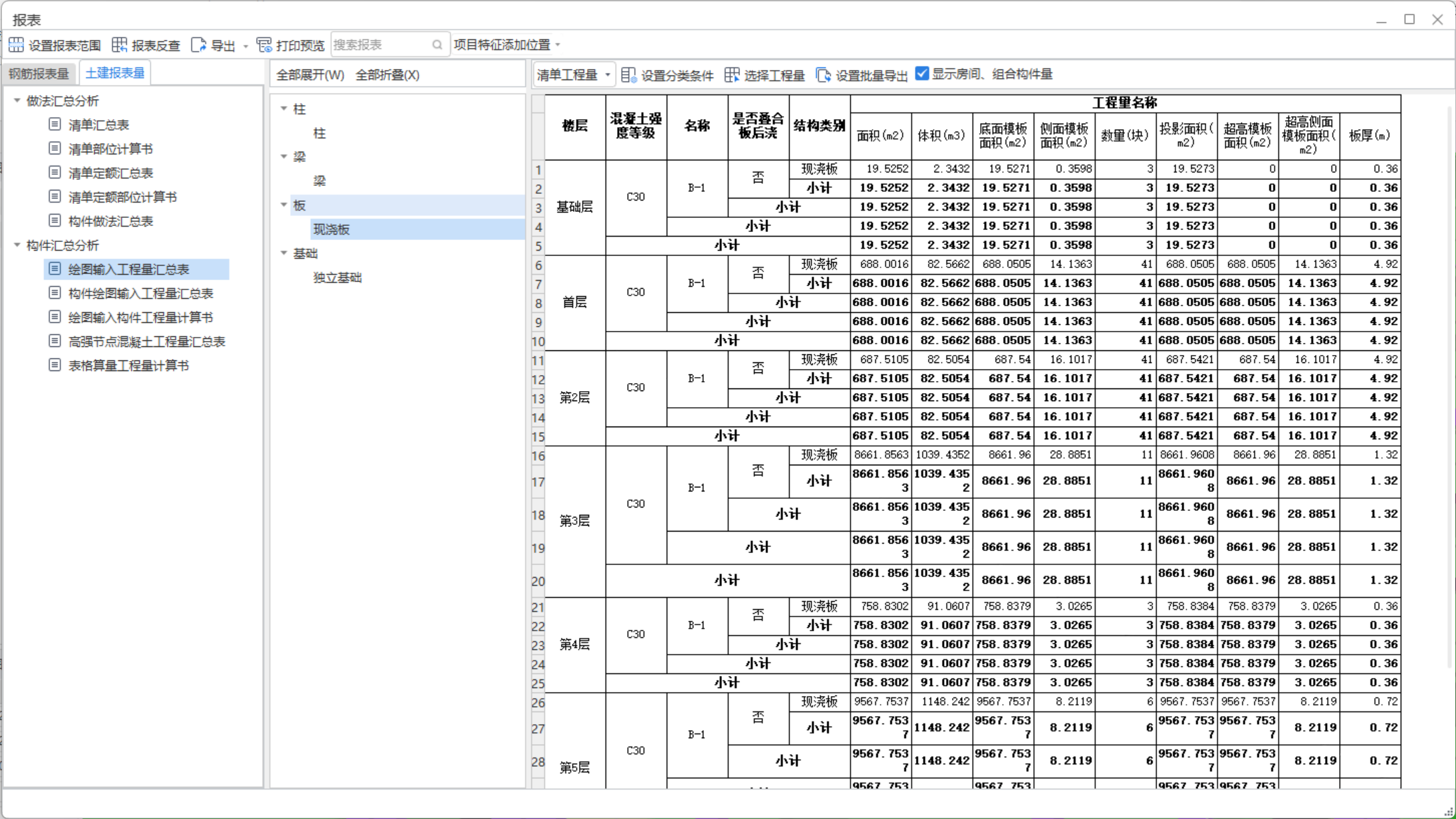Toggle 显示房间、组合构件量 checkbox
The width and height of the screenshot is (1456, 819).
[922, 74]
